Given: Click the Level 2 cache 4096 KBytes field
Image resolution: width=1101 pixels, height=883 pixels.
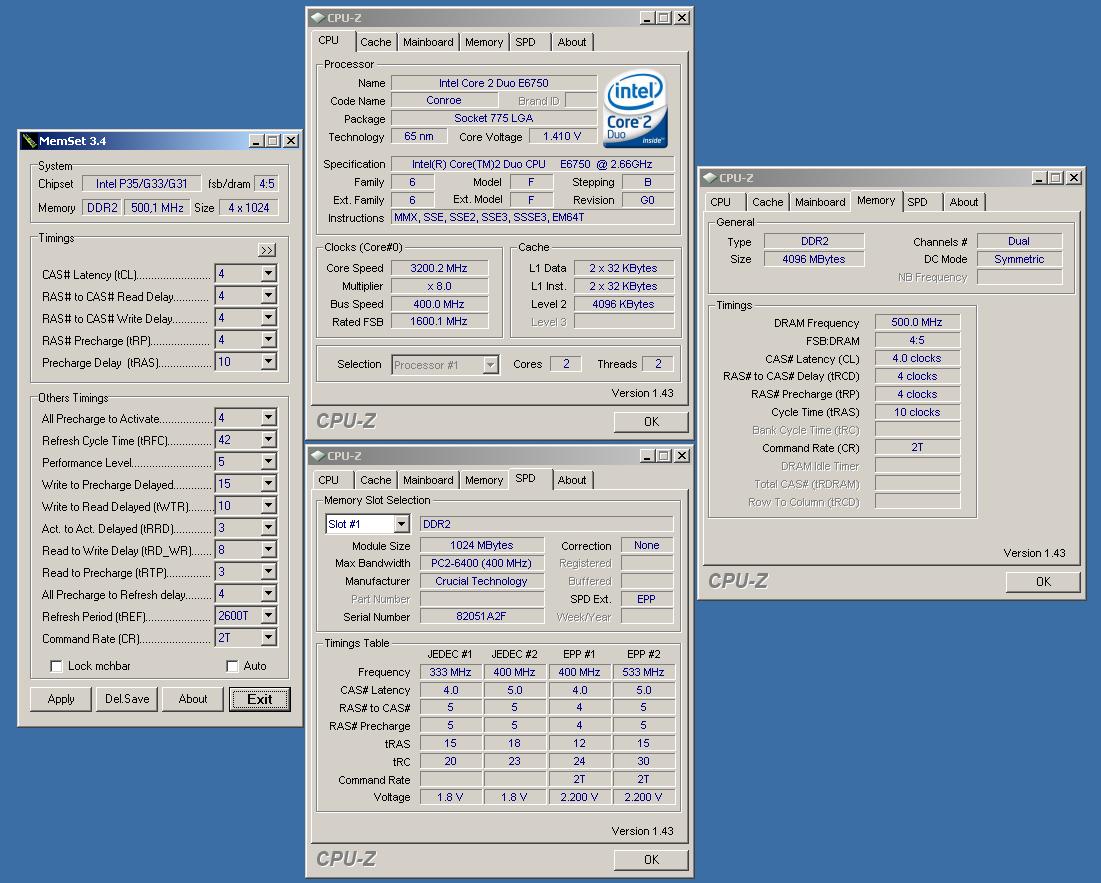Looking at the screenshot, I should tap(623, 304).
